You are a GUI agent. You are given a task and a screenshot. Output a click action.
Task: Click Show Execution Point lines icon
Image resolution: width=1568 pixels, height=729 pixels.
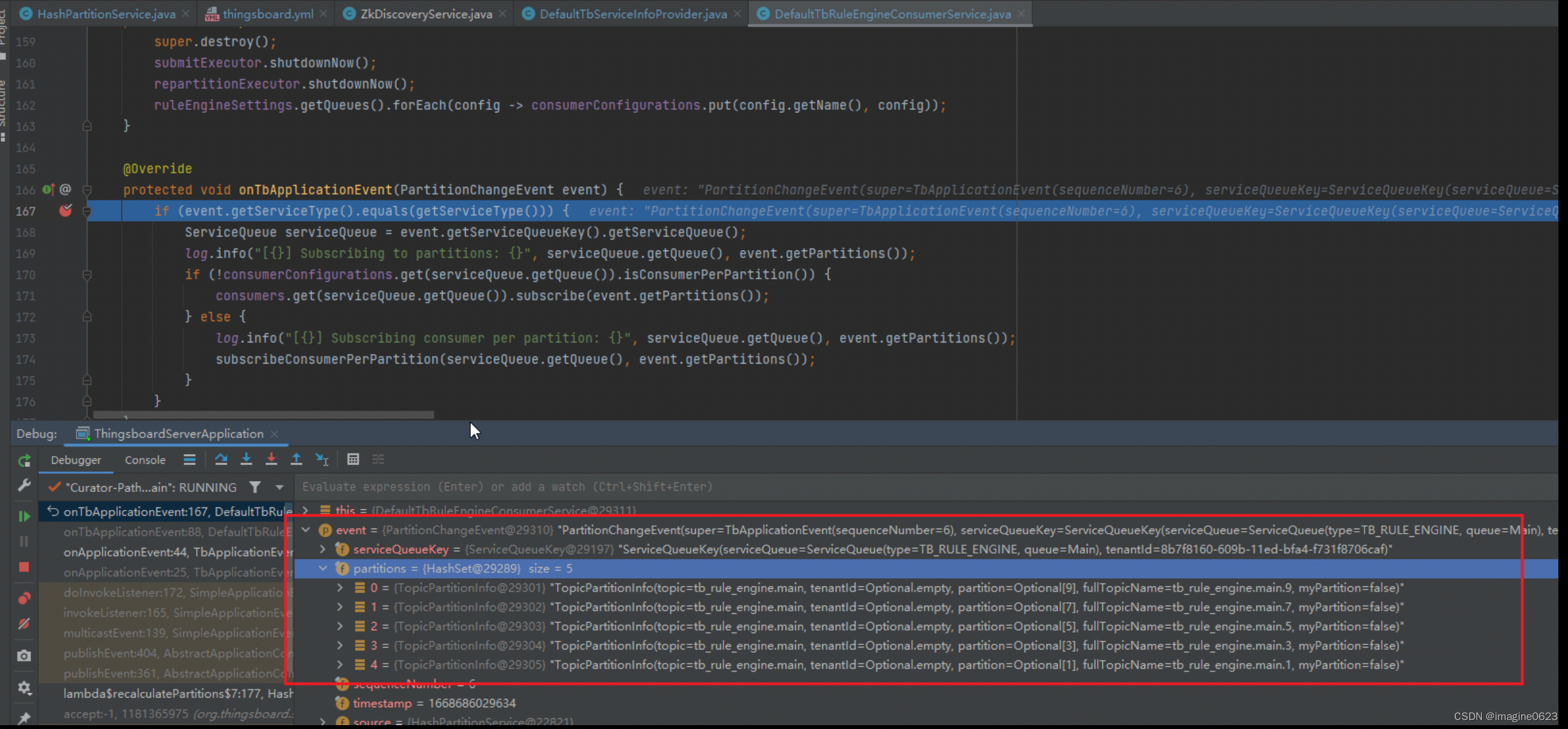tap(189, 459)
